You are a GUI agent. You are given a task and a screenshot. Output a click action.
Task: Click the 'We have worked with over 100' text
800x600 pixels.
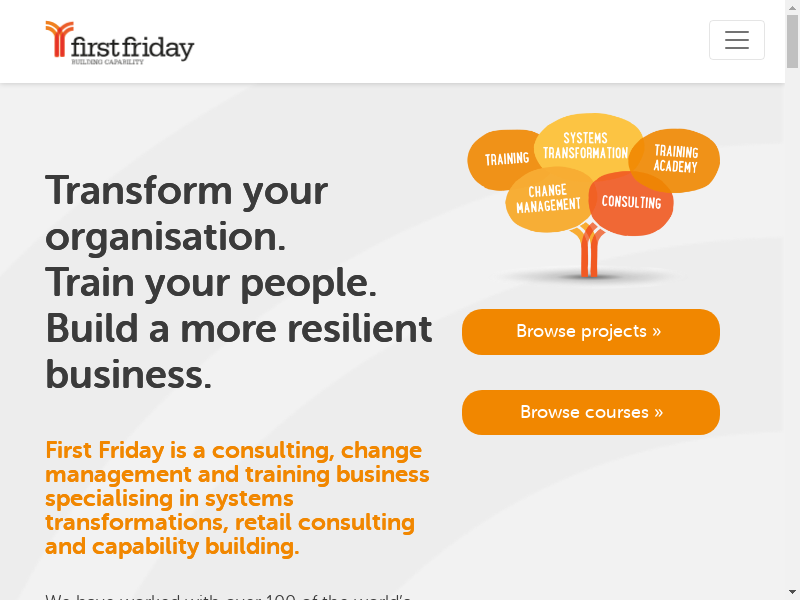click(x=228, y=596)
